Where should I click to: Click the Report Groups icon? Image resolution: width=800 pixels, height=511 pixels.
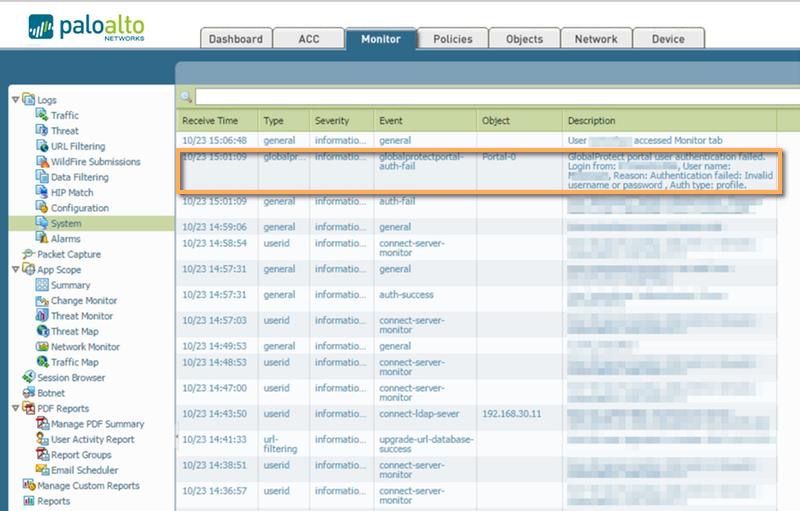[x=42, y=454]
